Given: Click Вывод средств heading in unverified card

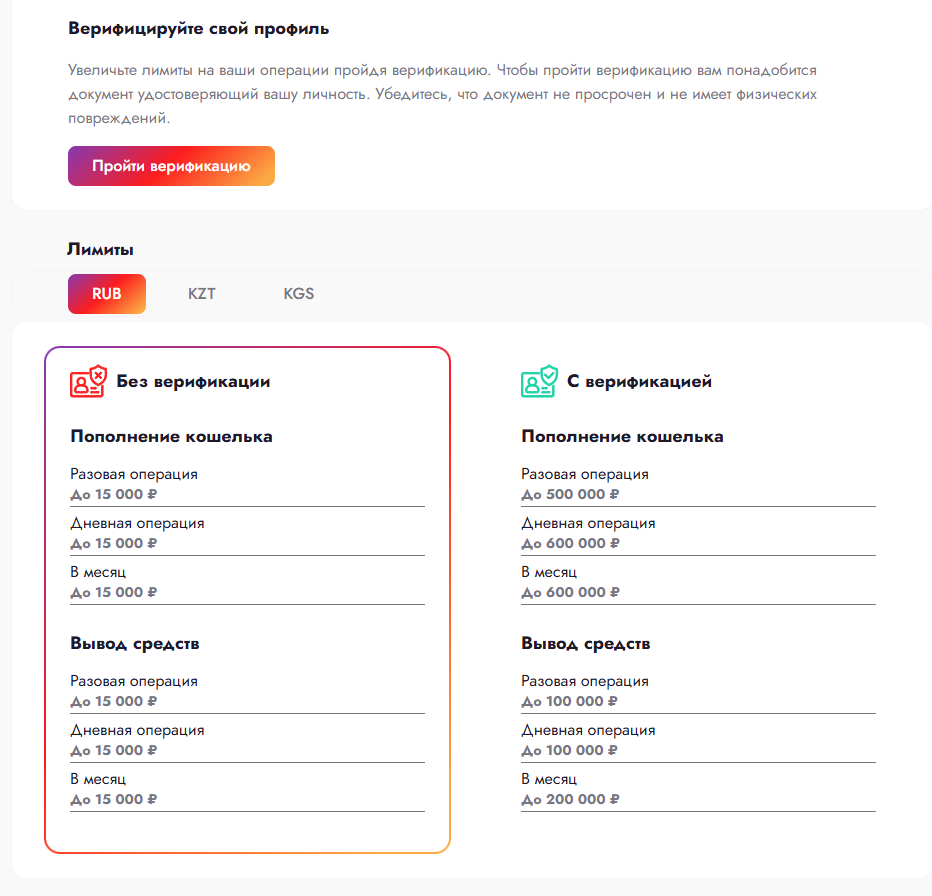Looking at the screenshot, I should (135, 643).
